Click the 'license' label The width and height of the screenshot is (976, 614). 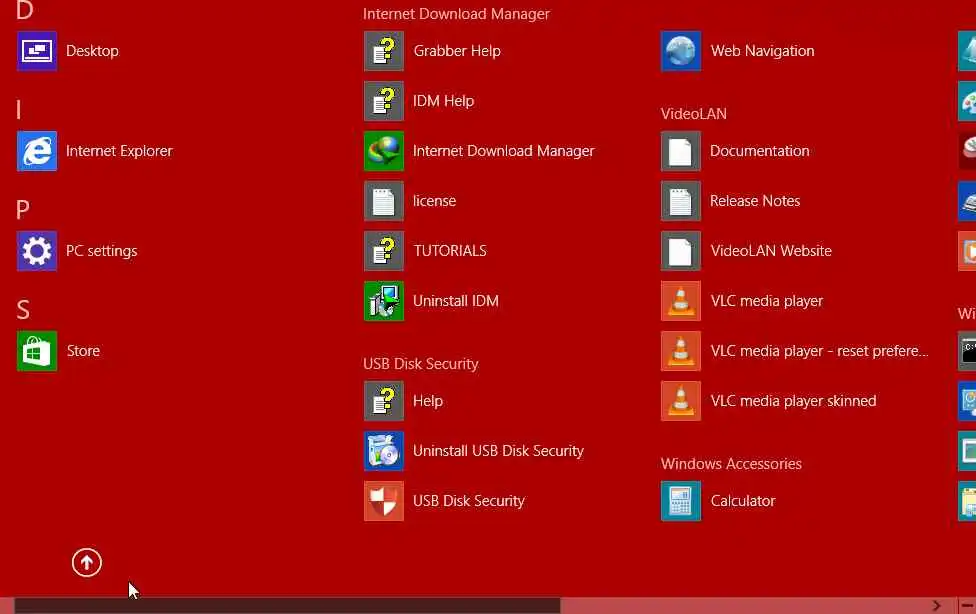pyautogui.click(x=434, y=201)
